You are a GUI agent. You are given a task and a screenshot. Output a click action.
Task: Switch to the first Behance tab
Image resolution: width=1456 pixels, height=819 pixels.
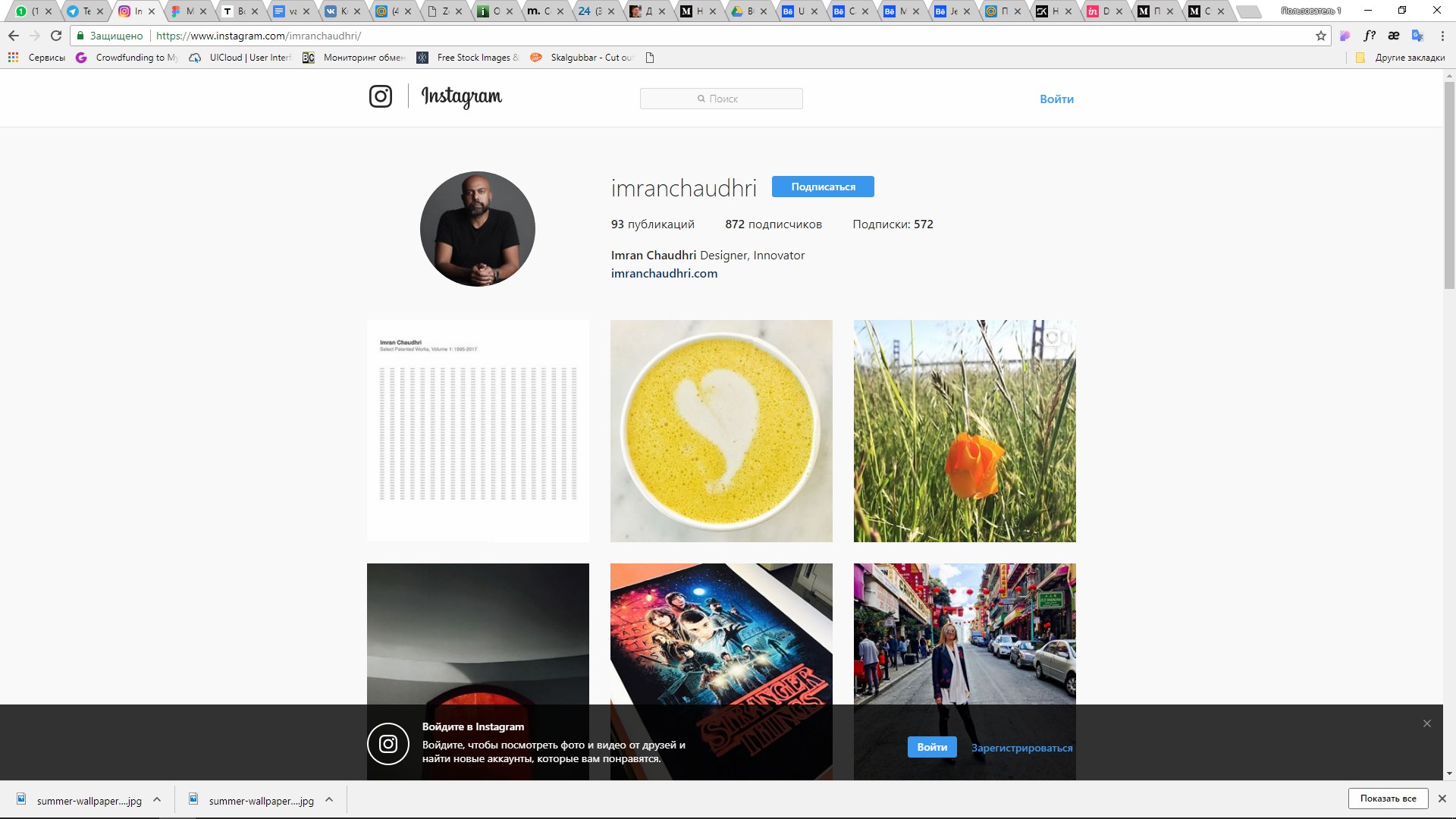click(x=794, y=11)
